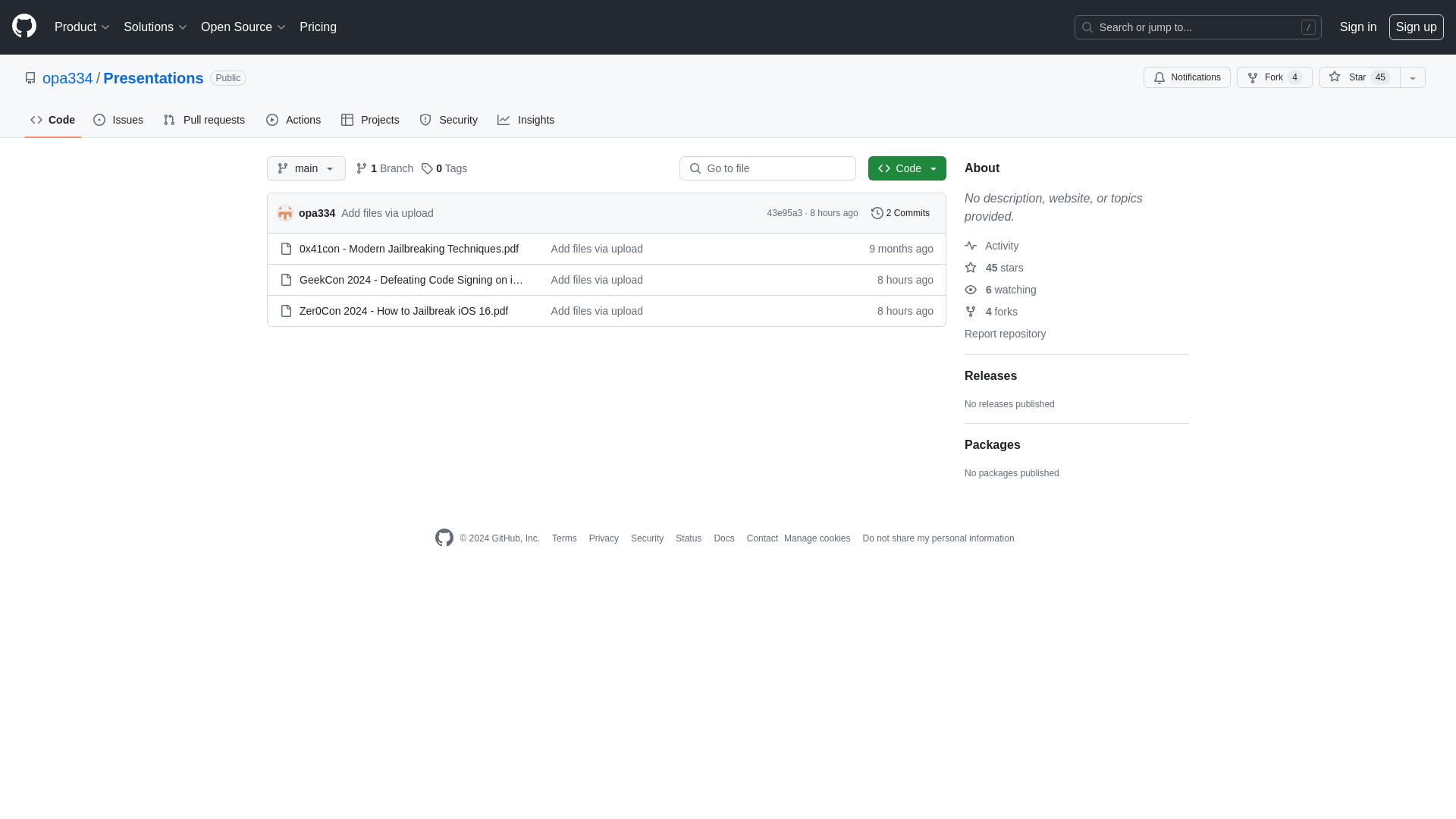This screenshot has height=819, width=1456.
Task: Click the fork count 4 badge
Action: [x=1295, y=77]
